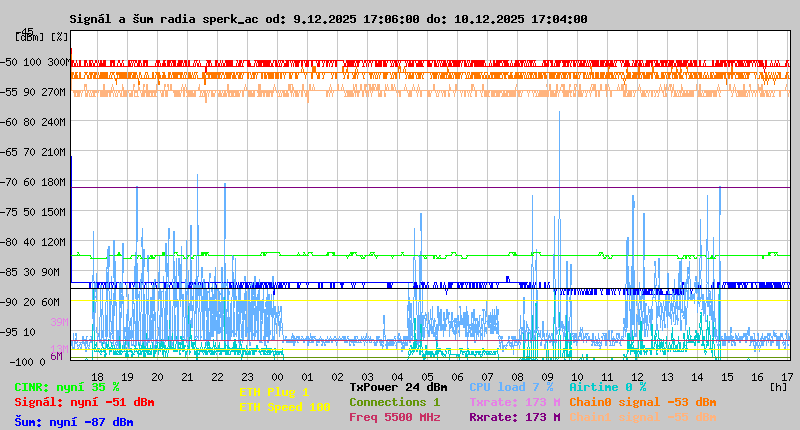Click the 'Chain0 signal -53 dBm' legend label
The height and width of the screenshot is (430, 800).
click(x=643, y=402)
